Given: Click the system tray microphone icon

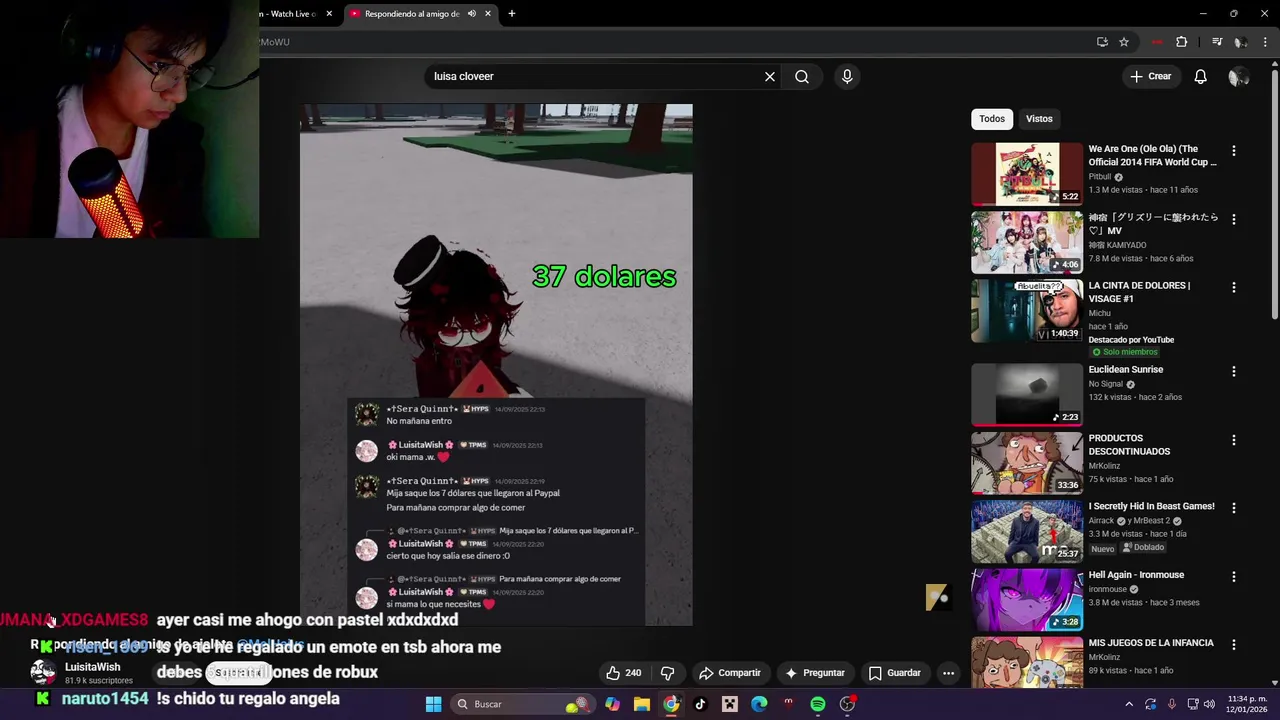Looking at the screenshot, I should [x=1171, y=704].
